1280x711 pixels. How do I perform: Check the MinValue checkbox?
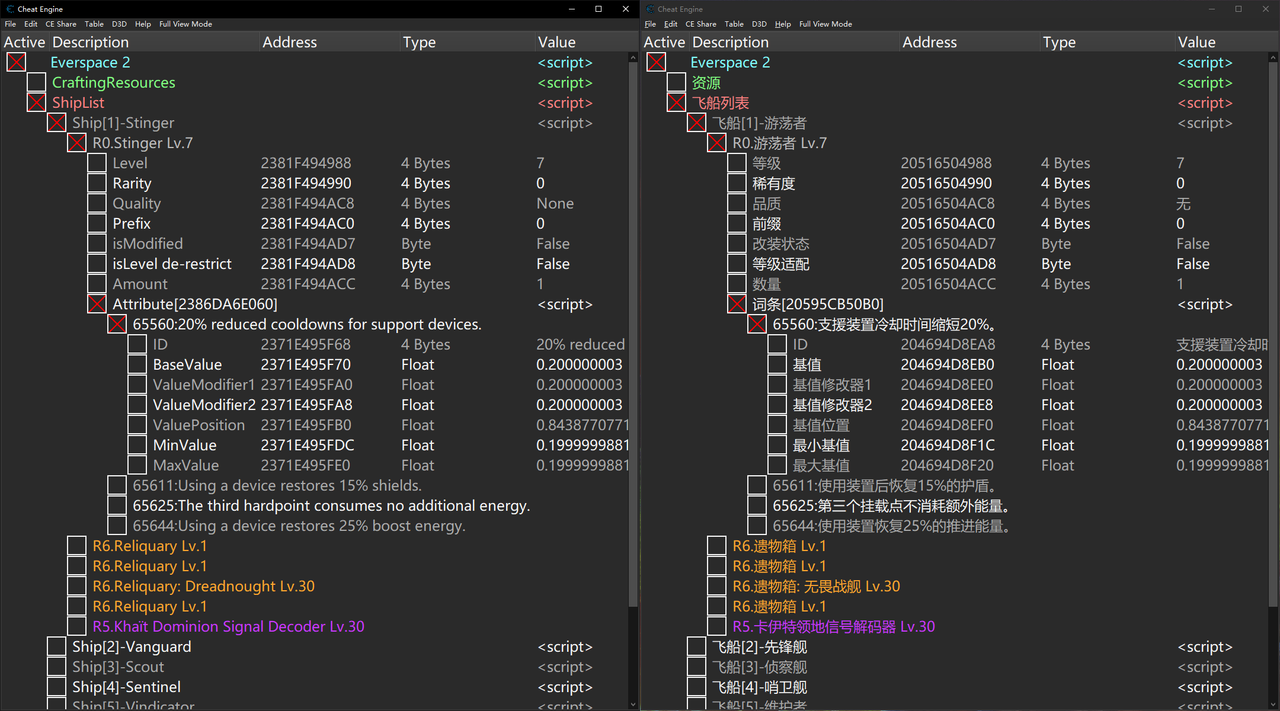click(136, 445)
